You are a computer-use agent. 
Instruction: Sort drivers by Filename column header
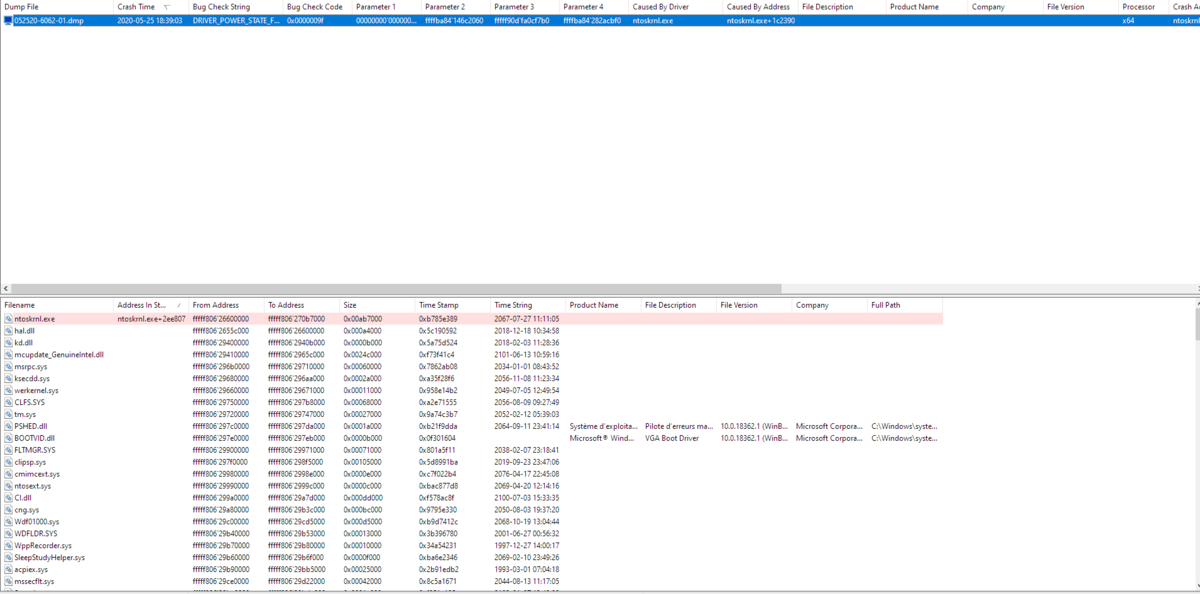coord(57,305)
